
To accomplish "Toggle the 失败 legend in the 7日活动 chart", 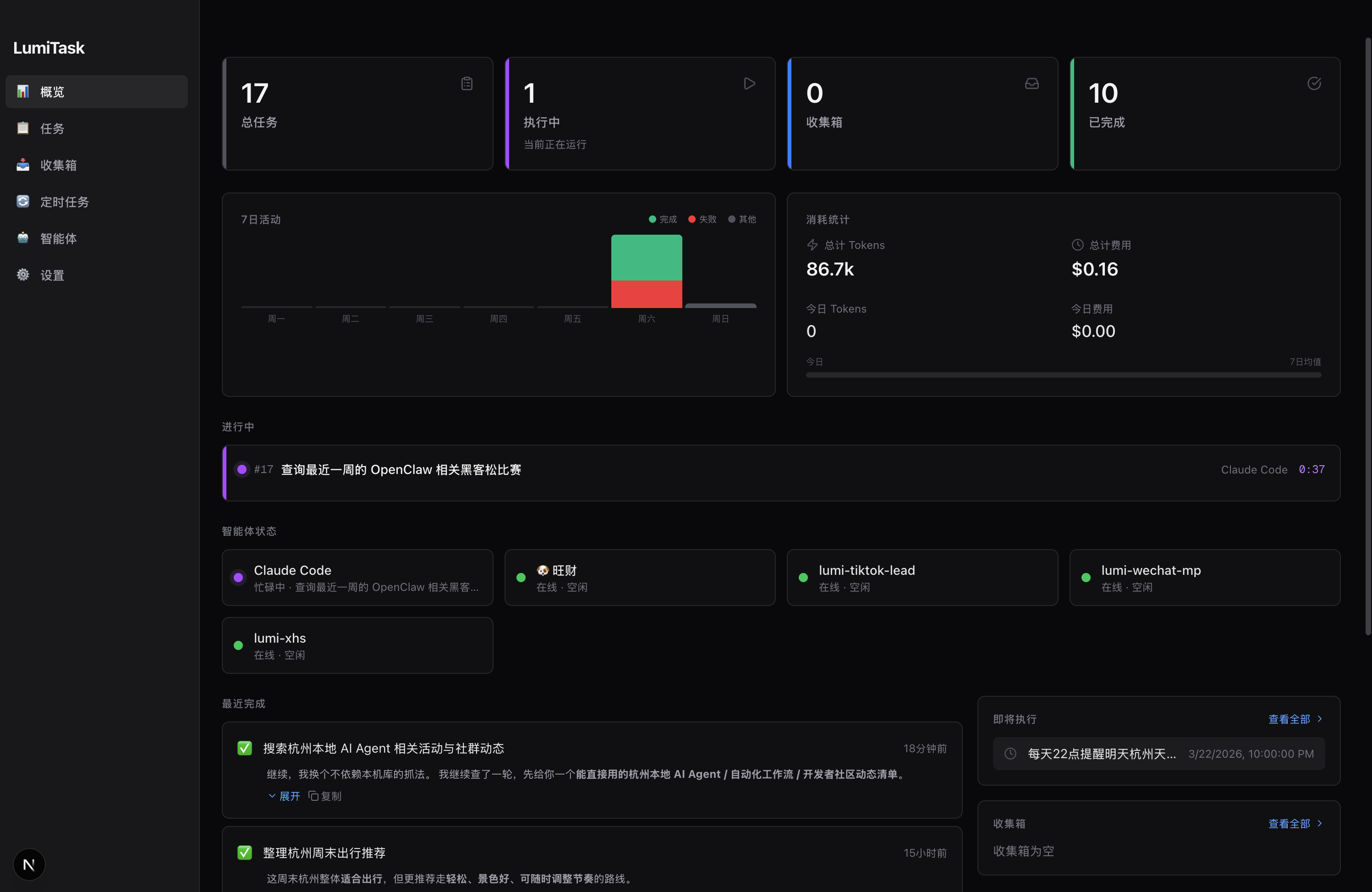I will coord(702,219).
